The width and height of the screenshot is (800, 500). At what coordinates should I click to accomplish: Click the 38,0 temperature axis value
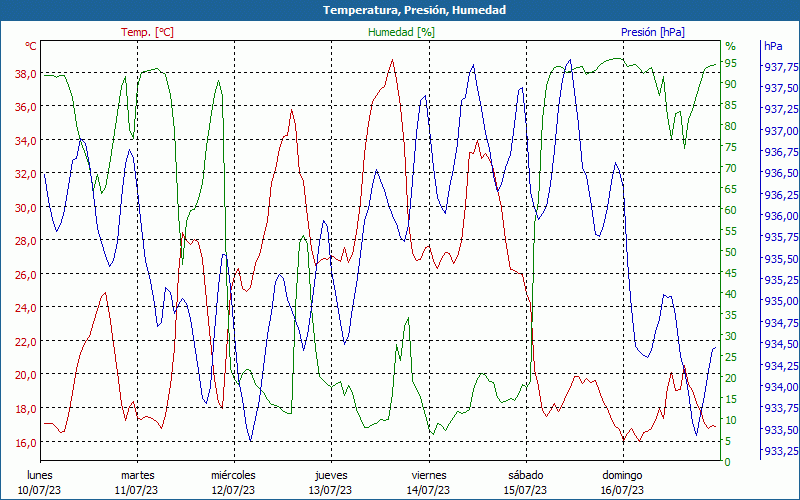(26, 73)
